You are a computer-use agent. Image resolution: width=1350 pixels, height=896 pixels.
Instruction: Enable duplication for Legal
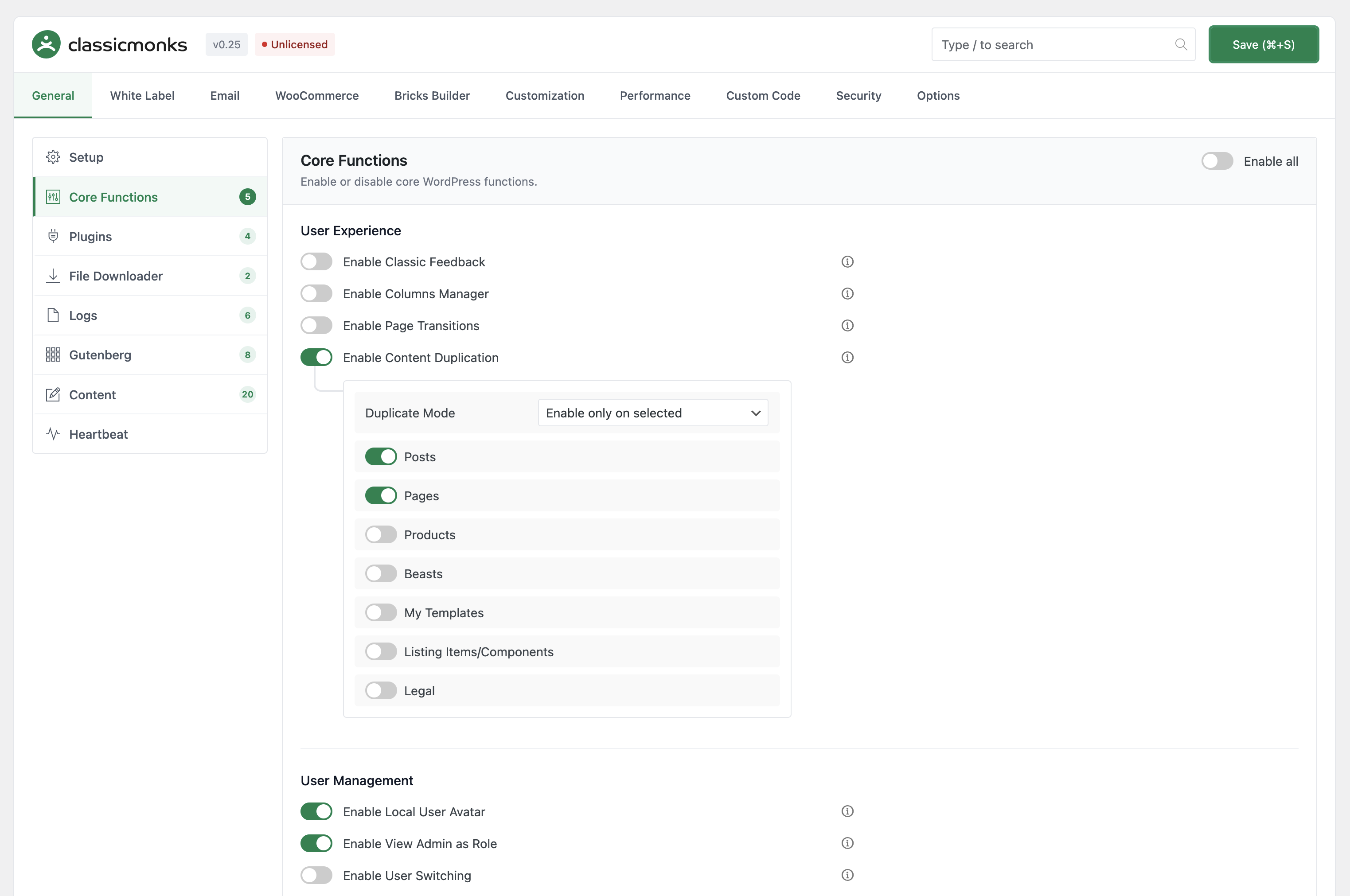pos(381,690)
